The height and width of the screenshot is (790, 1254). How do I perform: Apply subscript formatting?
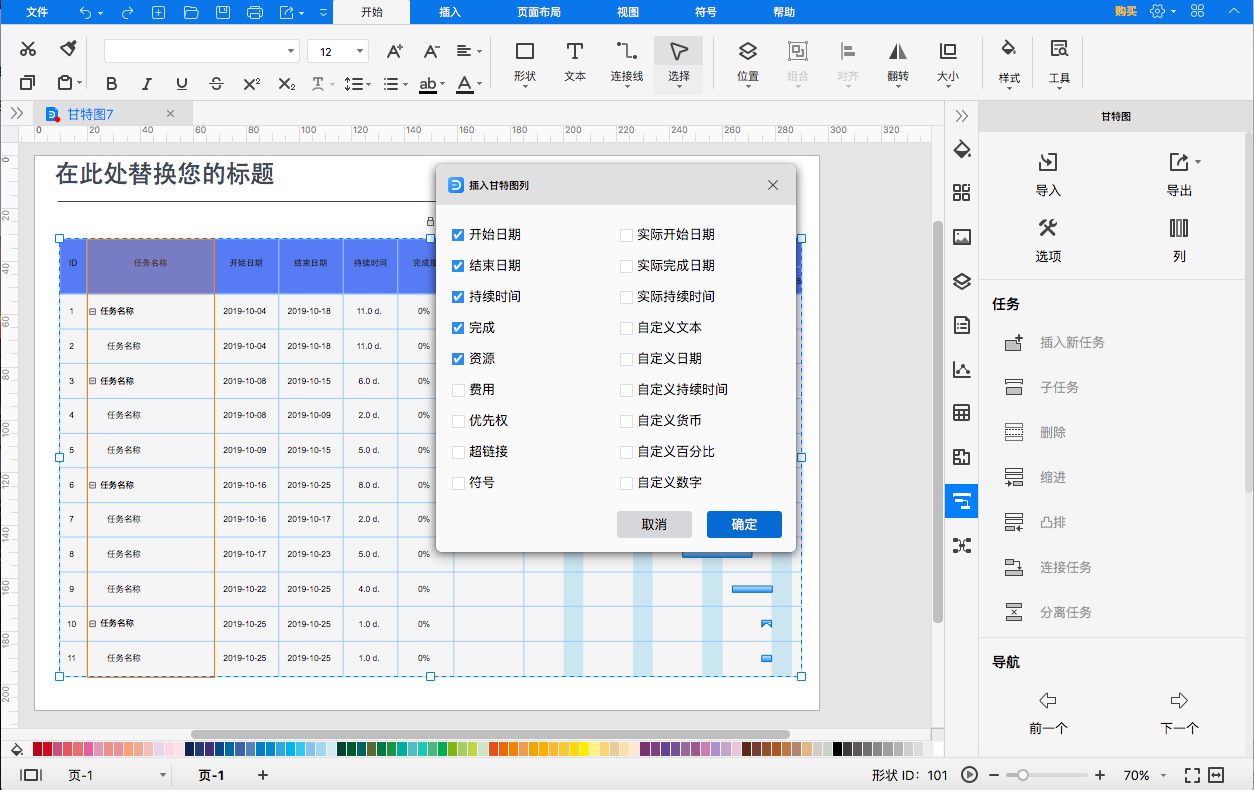coord(287,84)
